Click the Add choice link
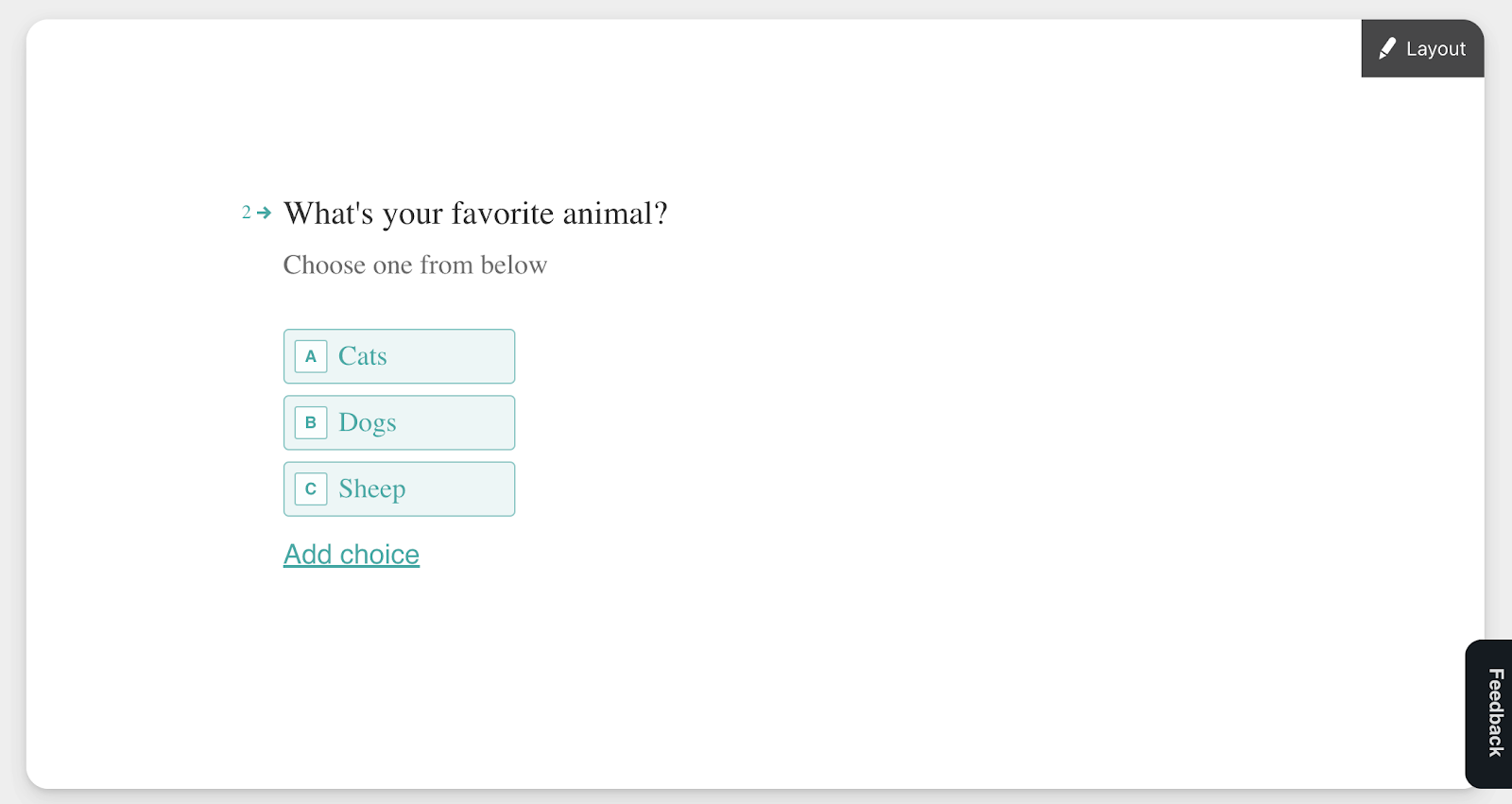 352,555
